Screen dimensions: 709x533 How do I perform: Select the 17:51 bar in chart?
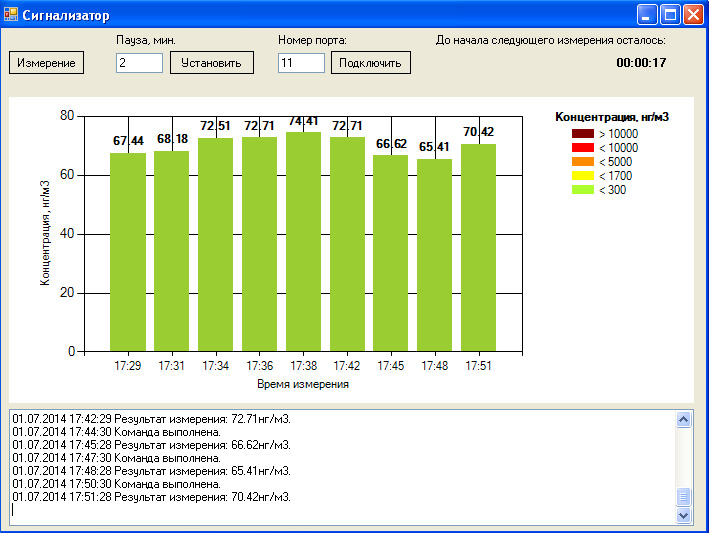(x=478, y=248)
